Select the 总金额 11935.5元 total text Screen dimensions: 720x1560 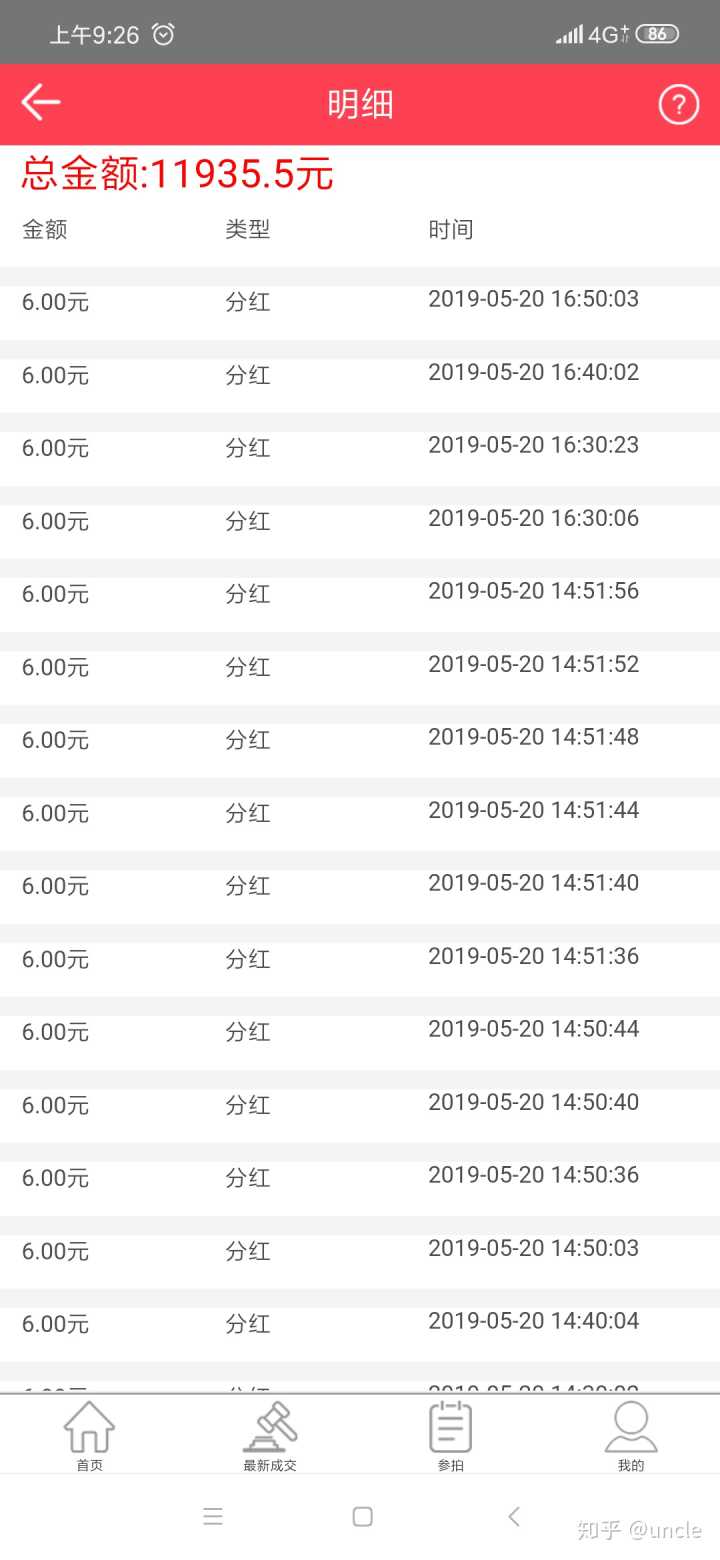(178, 175)
